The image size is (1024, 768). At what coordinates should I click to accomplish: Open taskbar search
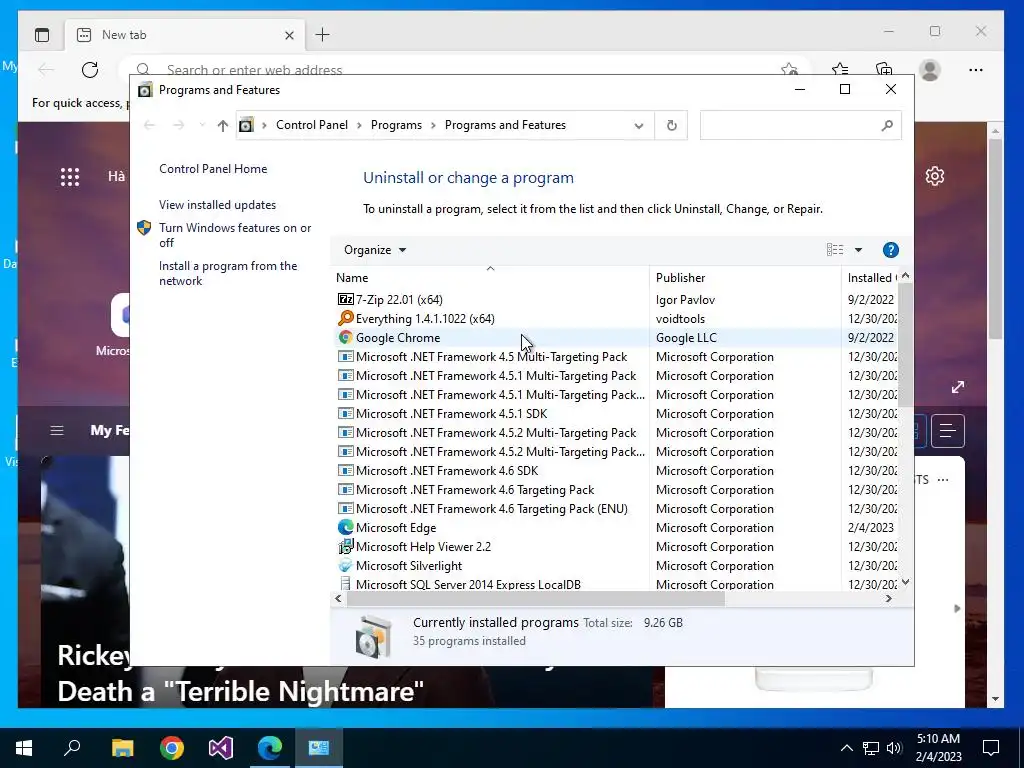(72, 748)
